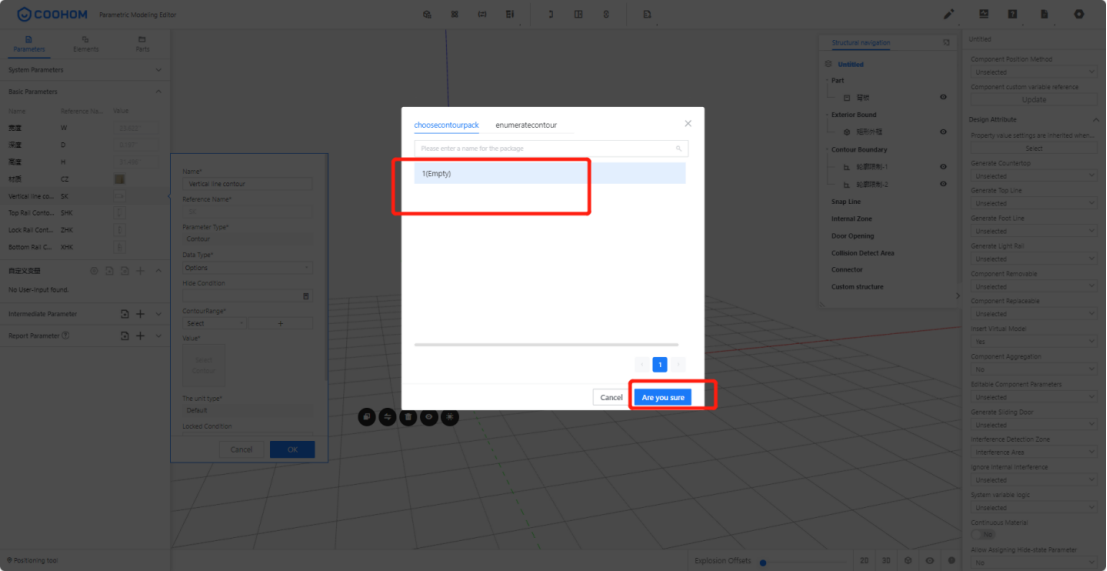Click the Structural navigation panel expand icon
Screen dimensions: 1107x571
[x=946, y=43]
